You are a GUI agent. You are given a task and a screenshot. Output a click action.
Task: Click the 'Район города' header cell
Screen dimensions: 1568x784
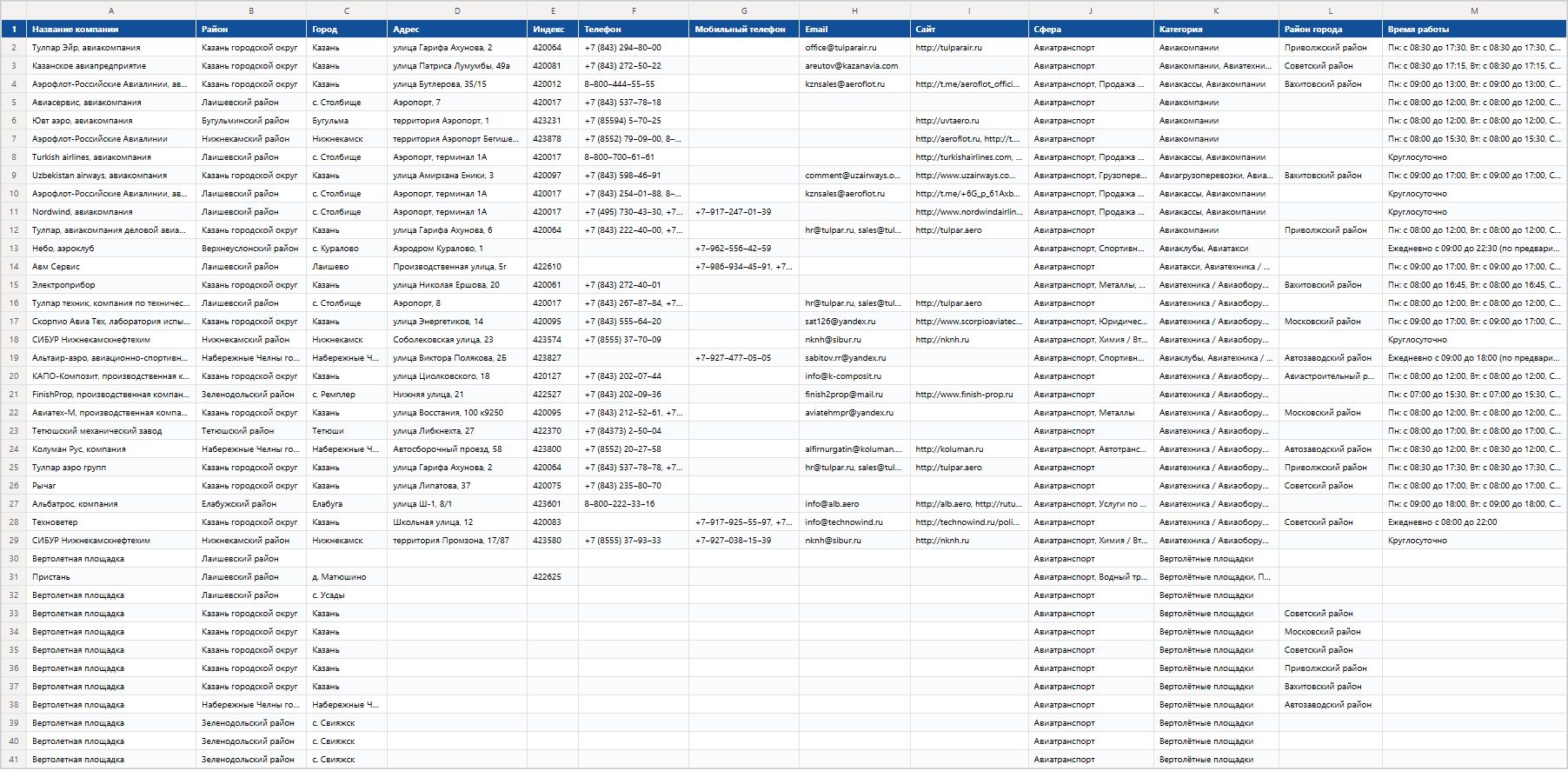1331,30
